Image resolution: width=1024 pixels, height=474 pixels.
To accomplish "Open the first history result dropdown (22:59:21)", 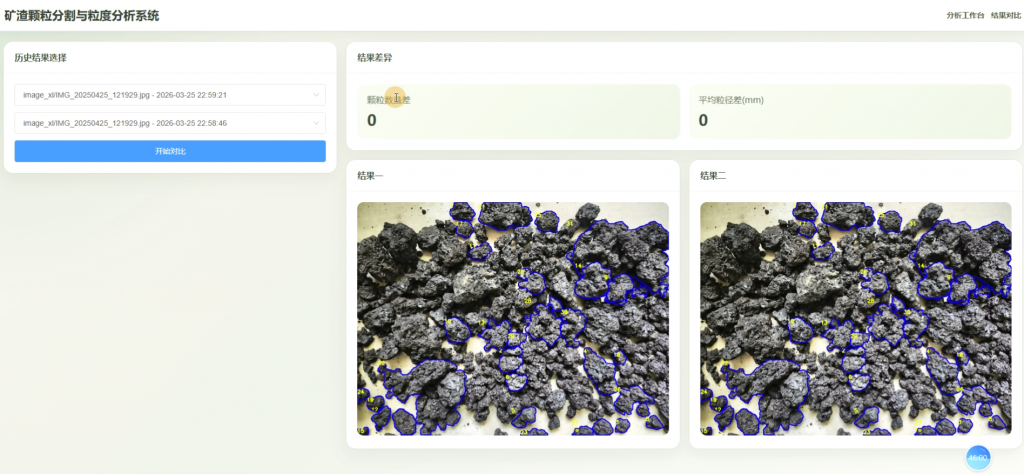I will pos(170,95).
